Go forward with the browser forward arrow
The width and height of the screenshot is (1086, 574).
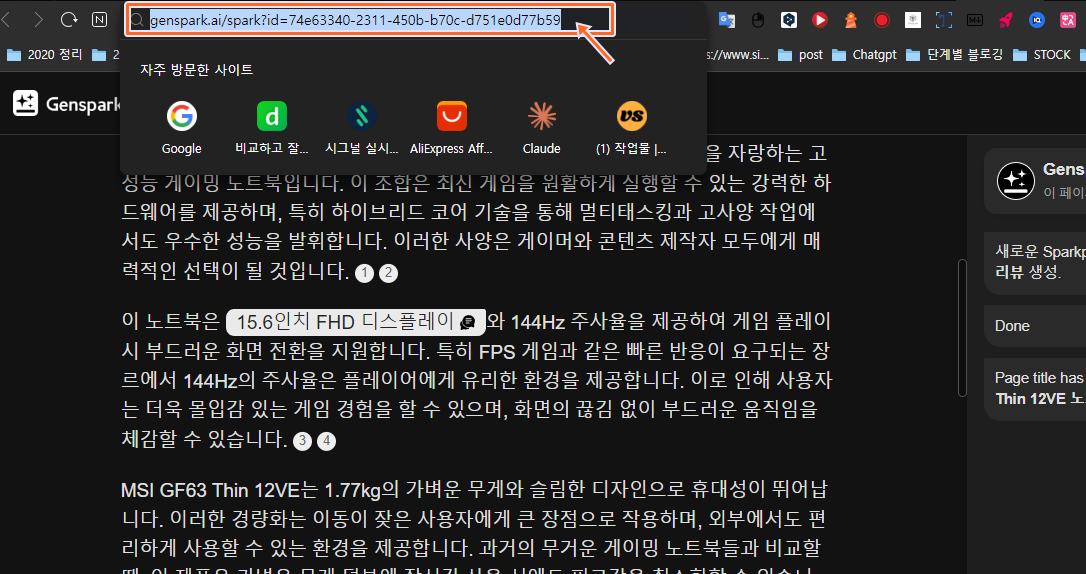(37, 20)
